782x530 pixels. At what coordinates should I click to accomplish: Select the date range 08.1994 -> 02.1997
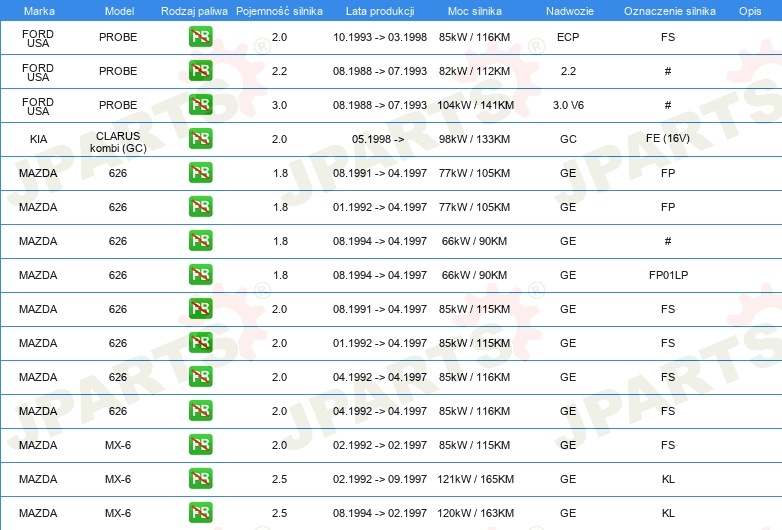click(x=380, y=513)
